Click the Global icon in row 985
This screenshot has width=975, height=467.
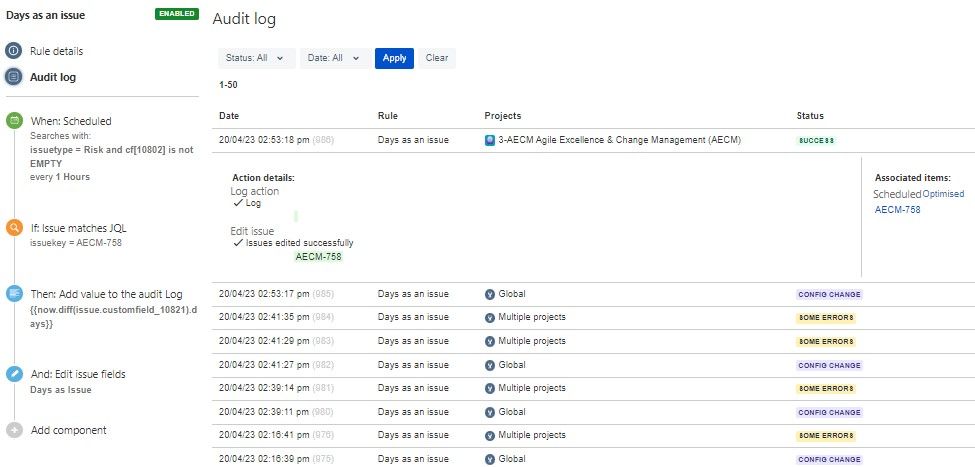tap(490, 294)
